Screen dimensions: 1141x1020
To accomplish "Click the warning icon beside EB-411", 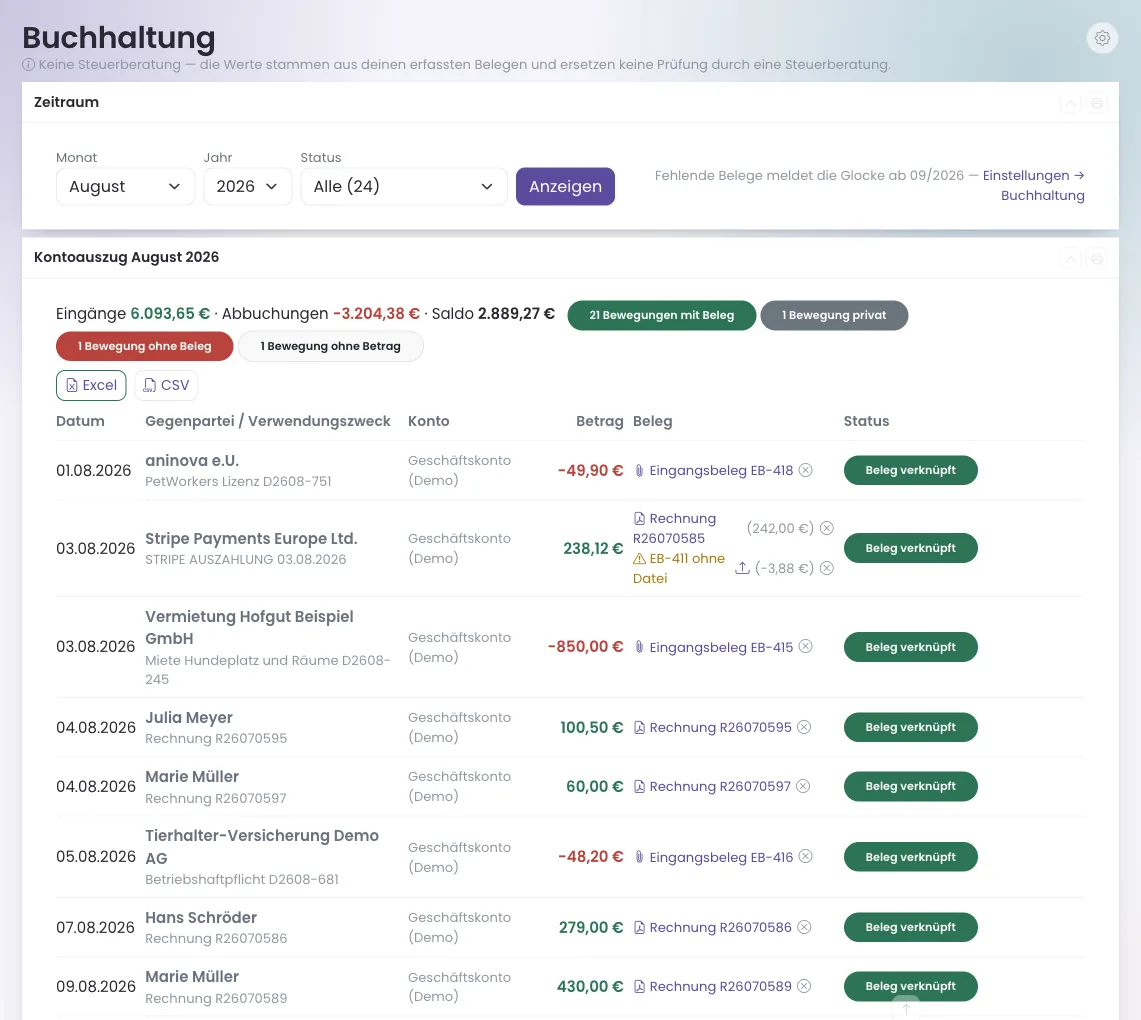I will (639, 559).
